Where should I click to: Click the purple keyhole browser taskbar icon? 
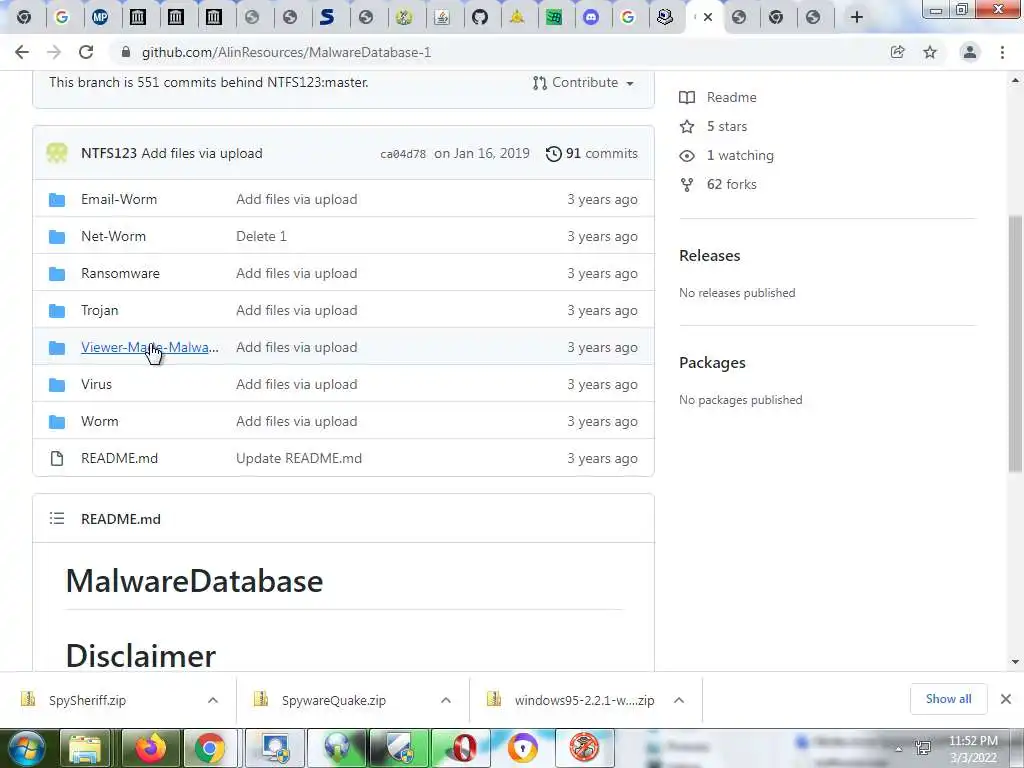(523, 748)
